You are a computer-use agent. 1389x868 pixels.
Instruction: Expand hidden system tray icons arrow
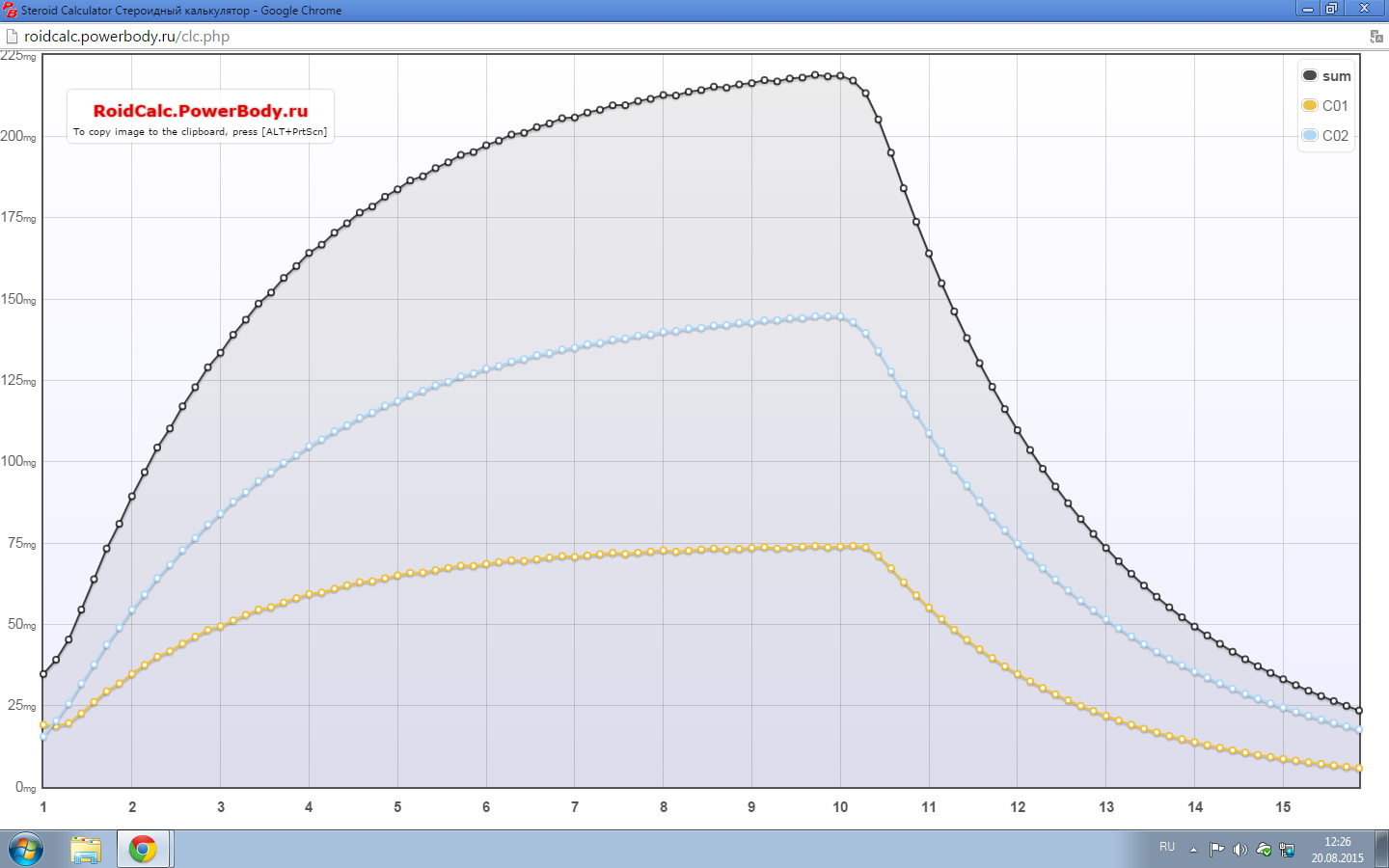(1193, 850)
